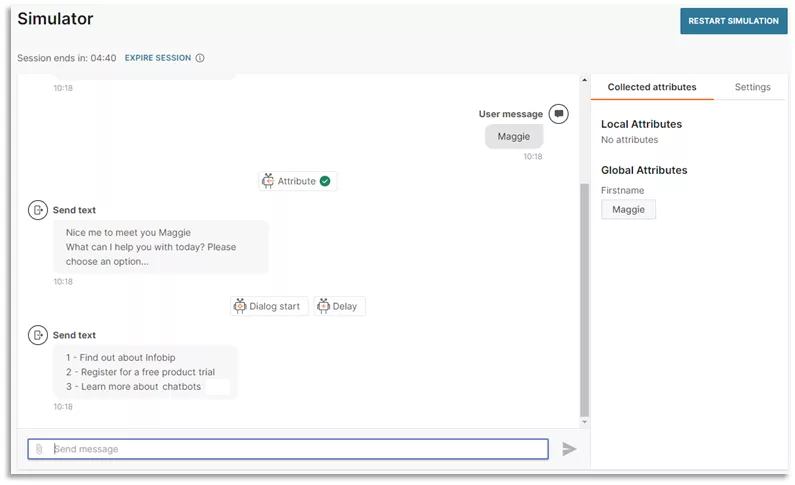Click the send message arrow icon

569,449
